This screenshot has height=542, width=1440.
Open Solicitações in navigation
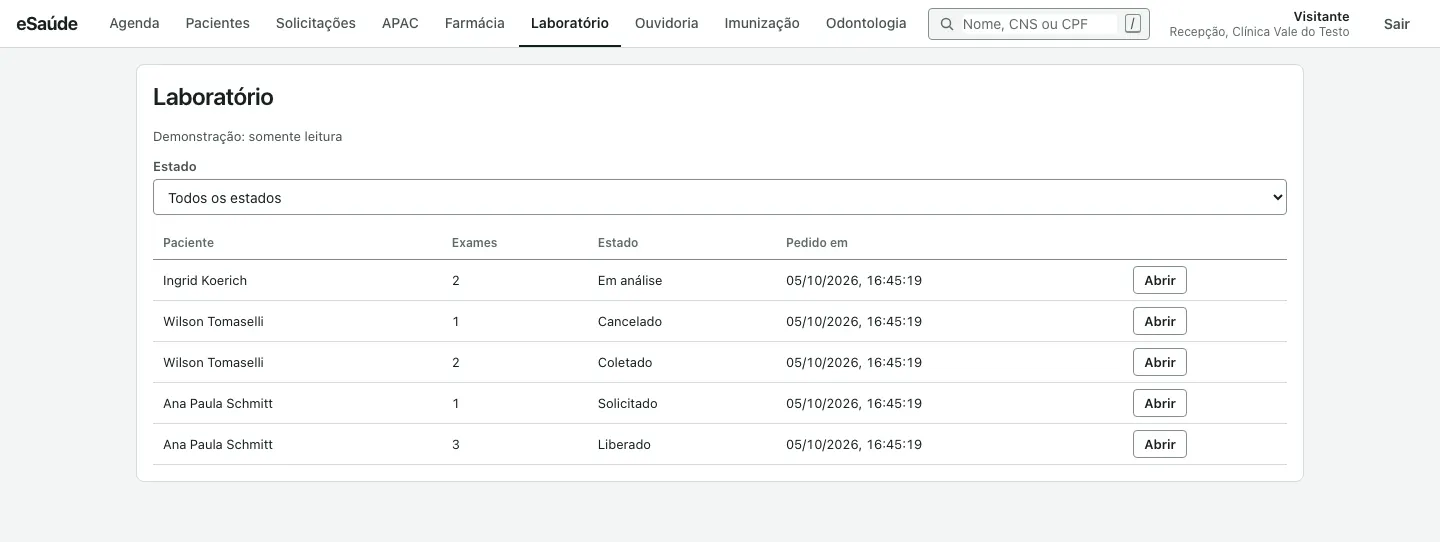316,23
